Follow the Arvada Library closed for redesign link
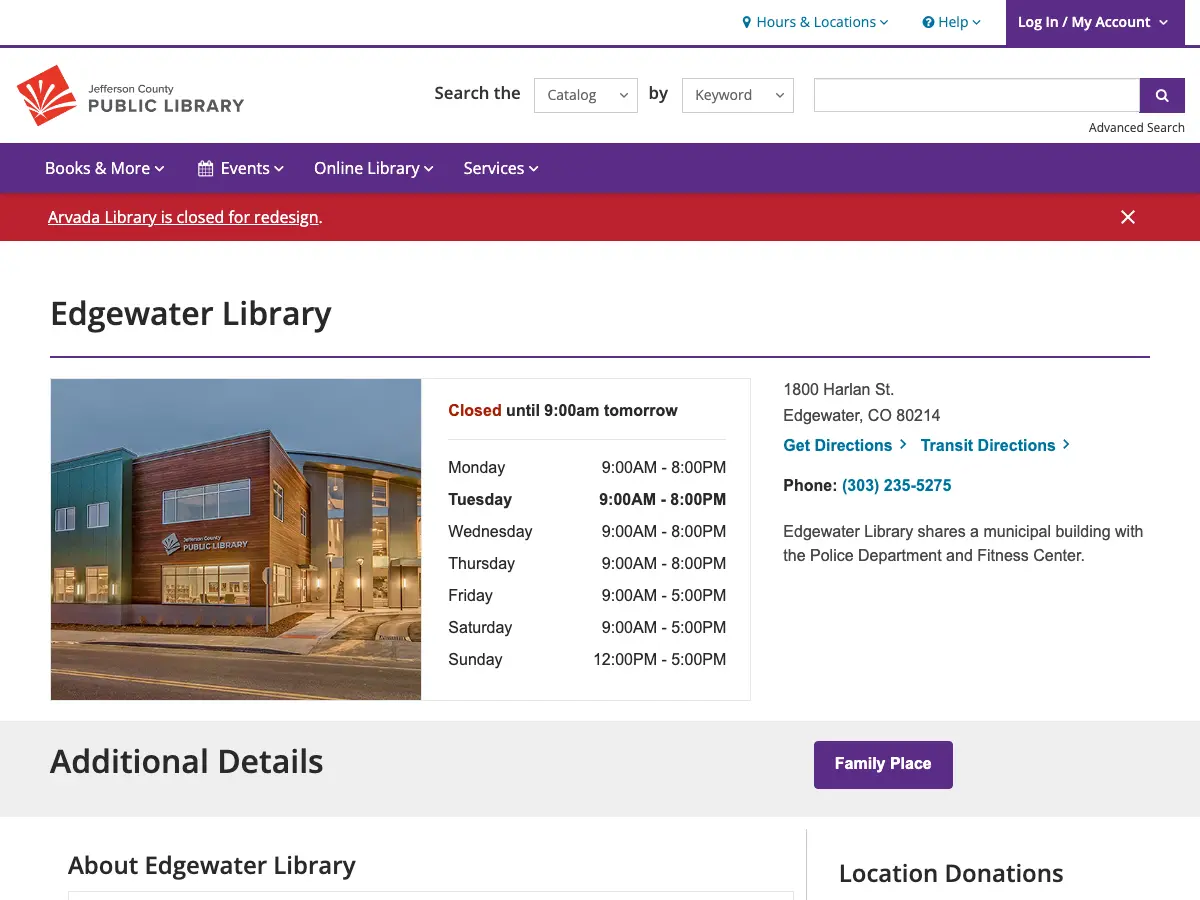1200x900 pixels. tap(183, 217)
